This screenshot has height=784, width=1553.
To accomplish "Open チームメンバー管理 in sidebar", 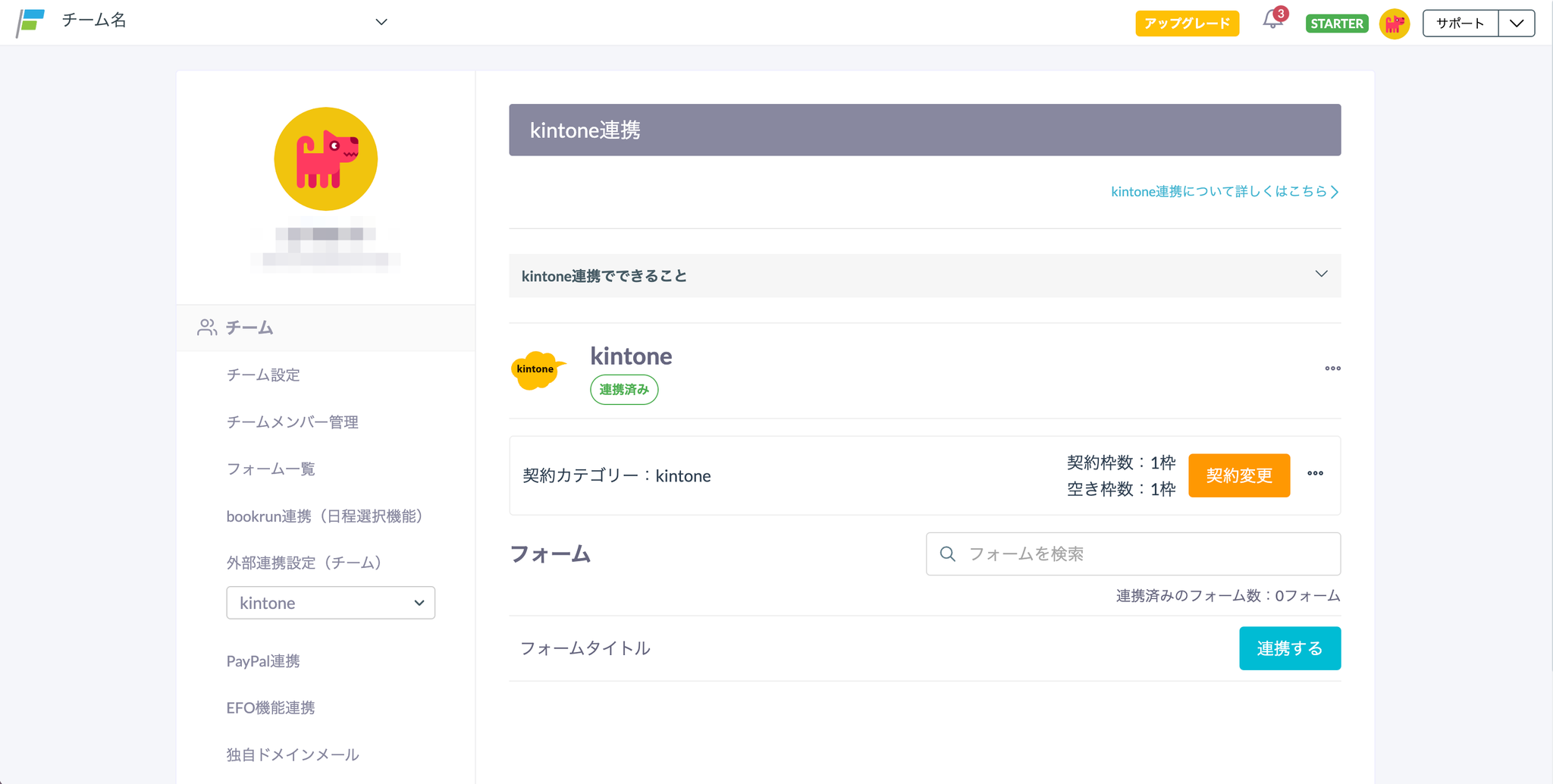I will pos(292,422).
